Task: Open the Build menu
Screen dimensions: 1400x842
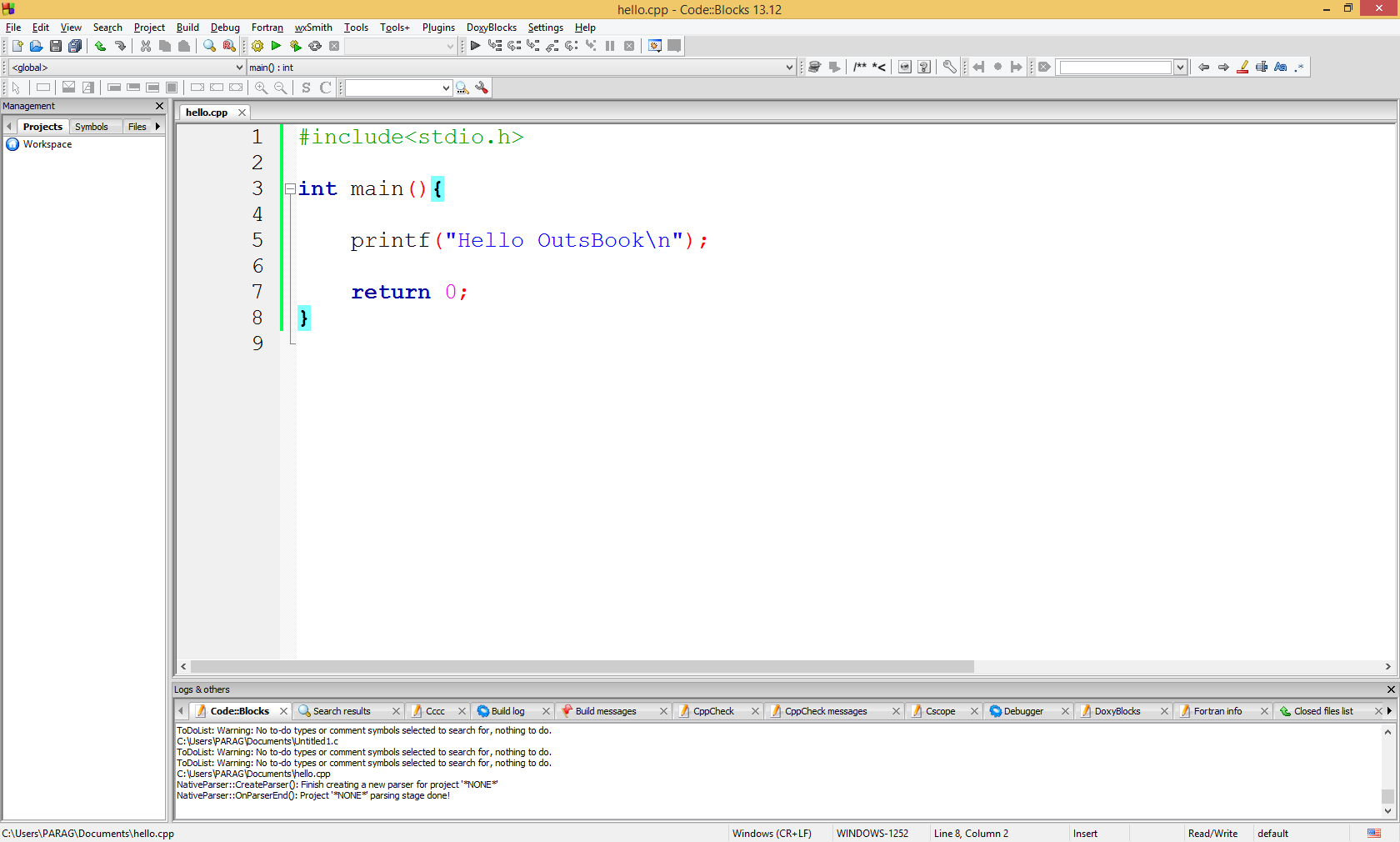Action: [187, 28]
